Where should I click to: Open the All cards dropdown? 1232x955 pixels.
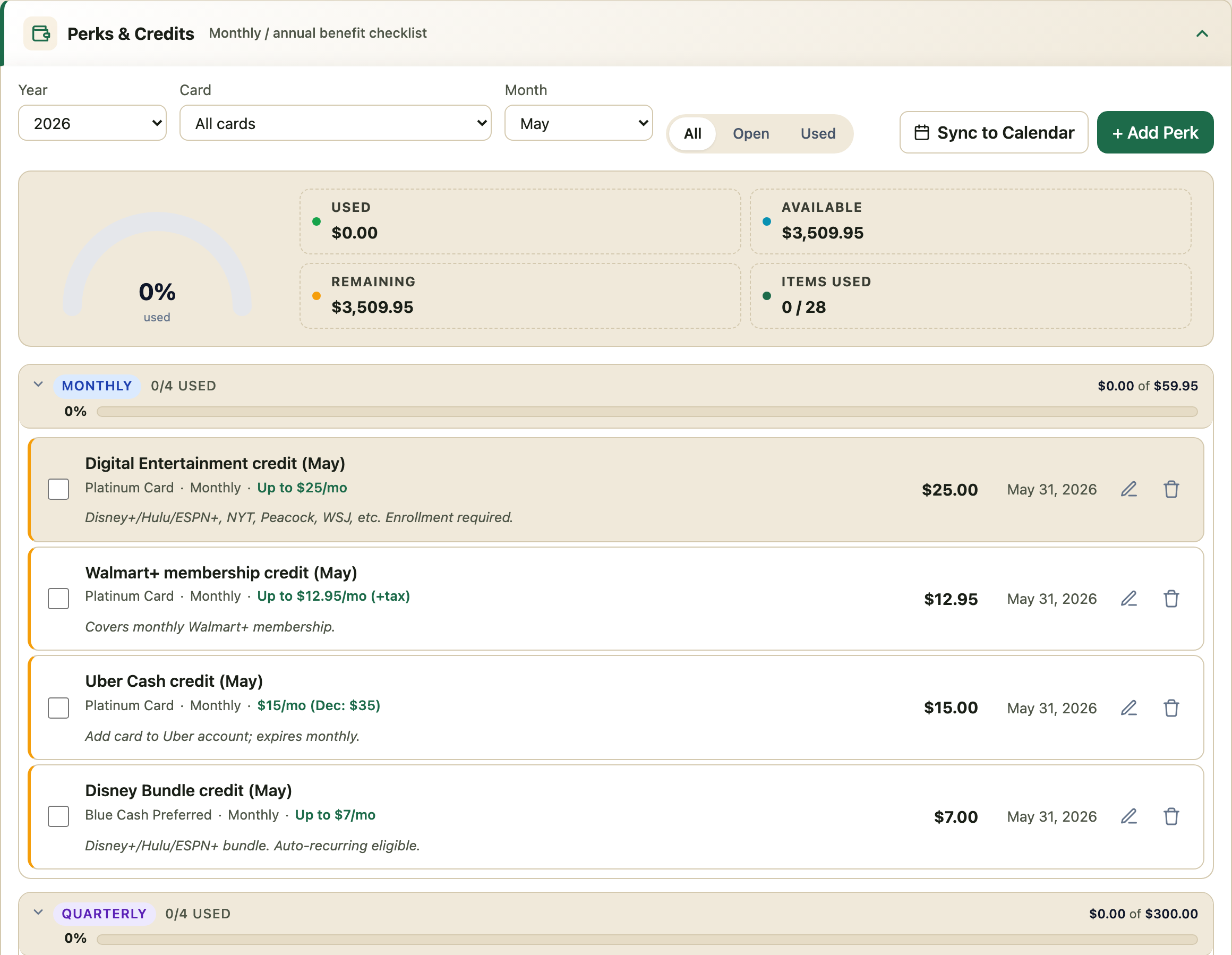point(336,123)
